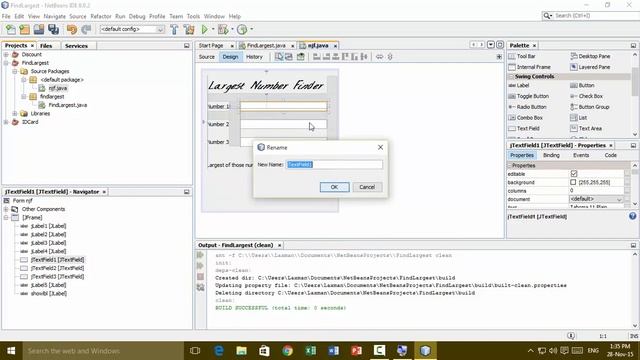Open help icon in Properties panel
640x360 pixels.
(632, 216)
